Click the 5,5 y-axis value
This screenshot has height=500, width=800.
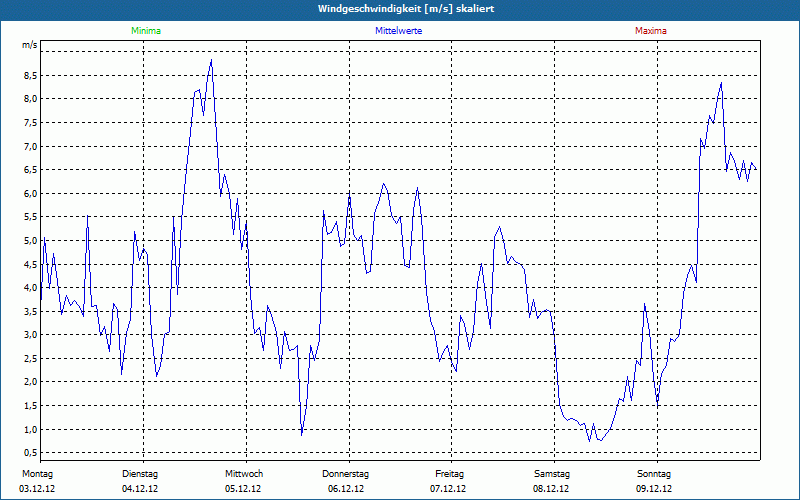click(x=30, y=217)
